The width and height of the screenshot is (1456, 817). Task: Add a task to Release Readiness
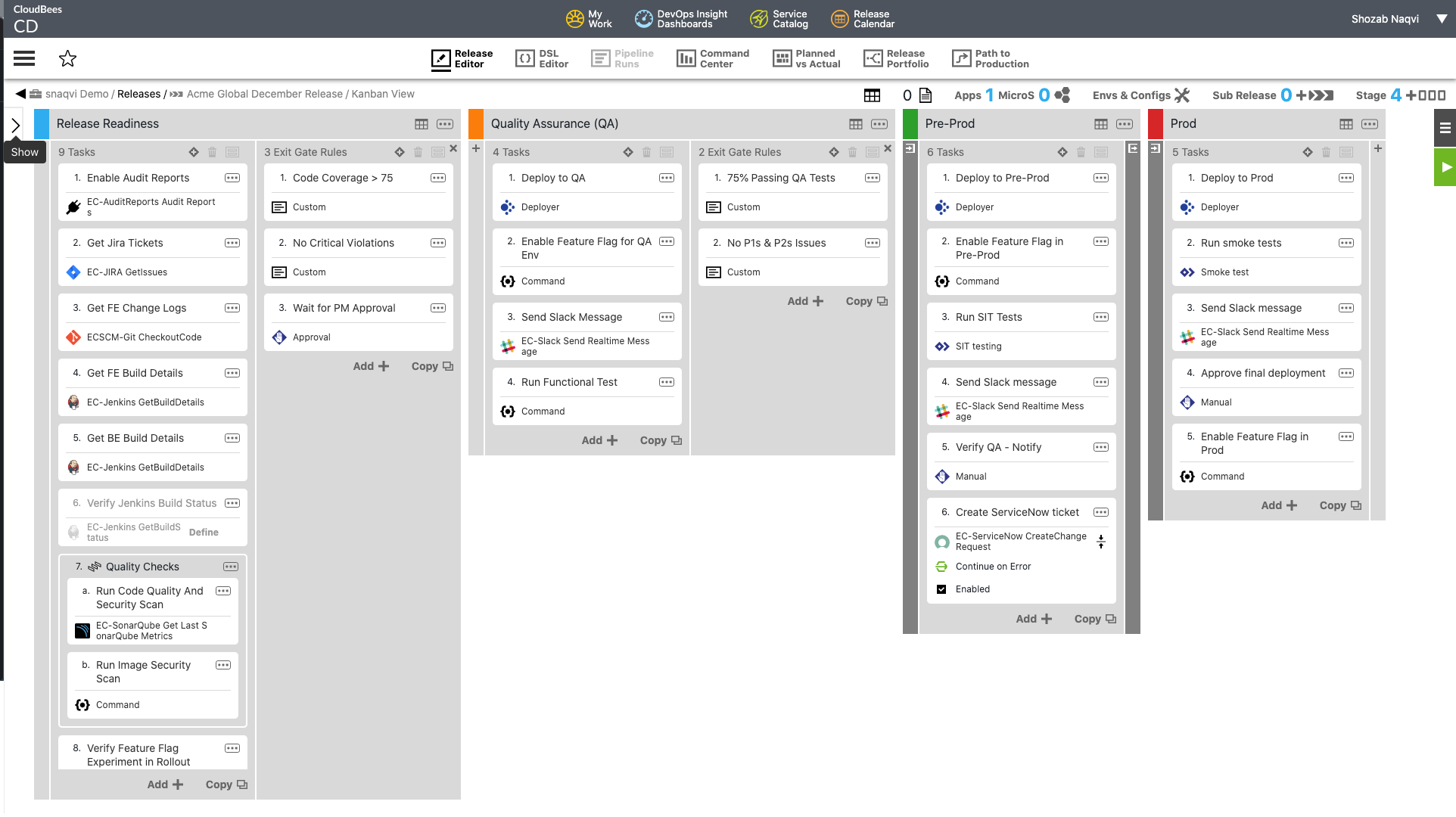coord(165,784)
